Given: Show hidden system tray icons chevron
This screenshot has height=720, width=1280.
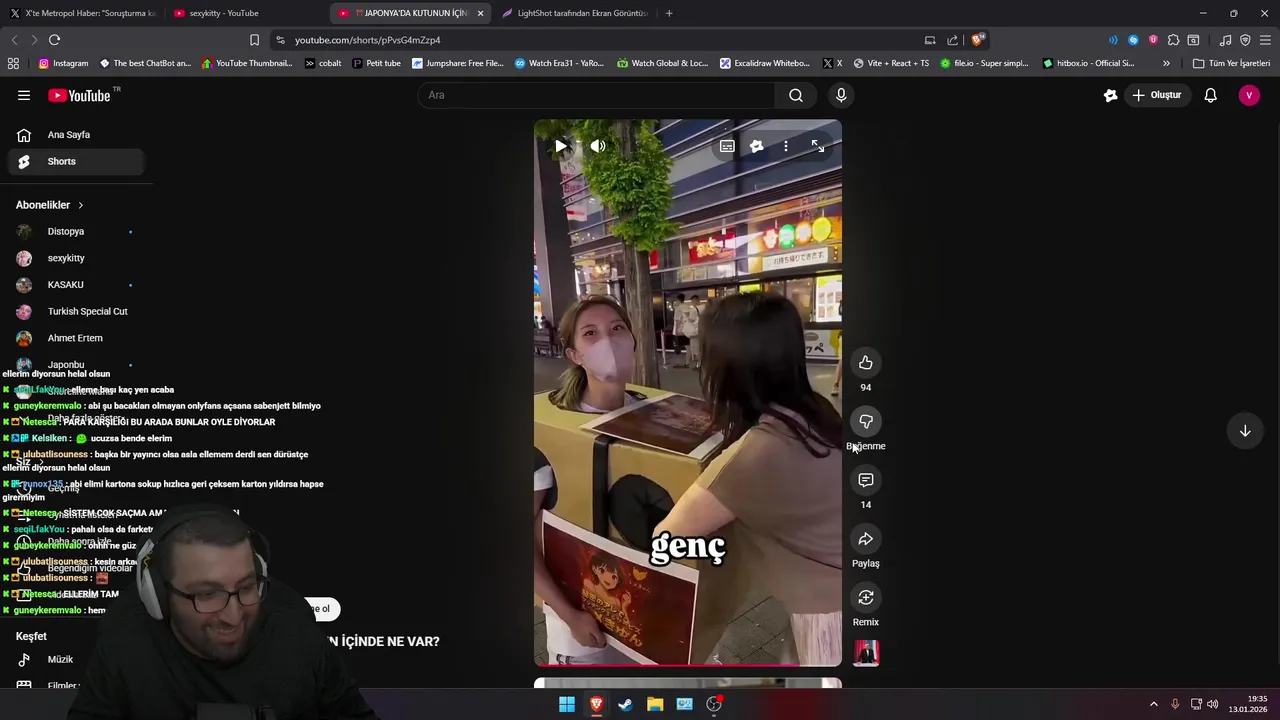Looking at the screenshot, I should pyautogui.click(x=1153, y=704).
